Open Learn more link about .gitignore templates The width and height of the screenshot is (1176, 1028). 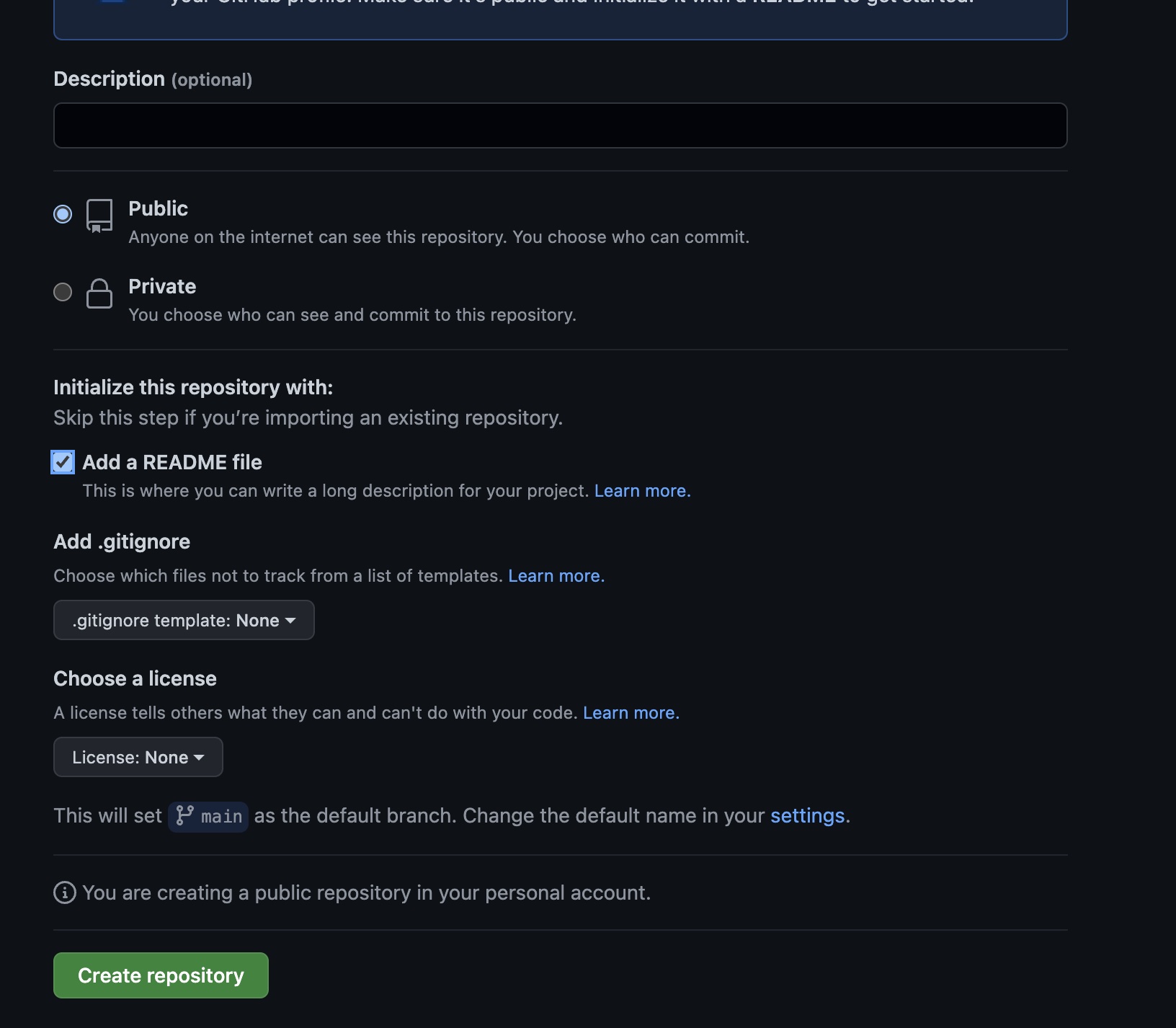(556, 576)
